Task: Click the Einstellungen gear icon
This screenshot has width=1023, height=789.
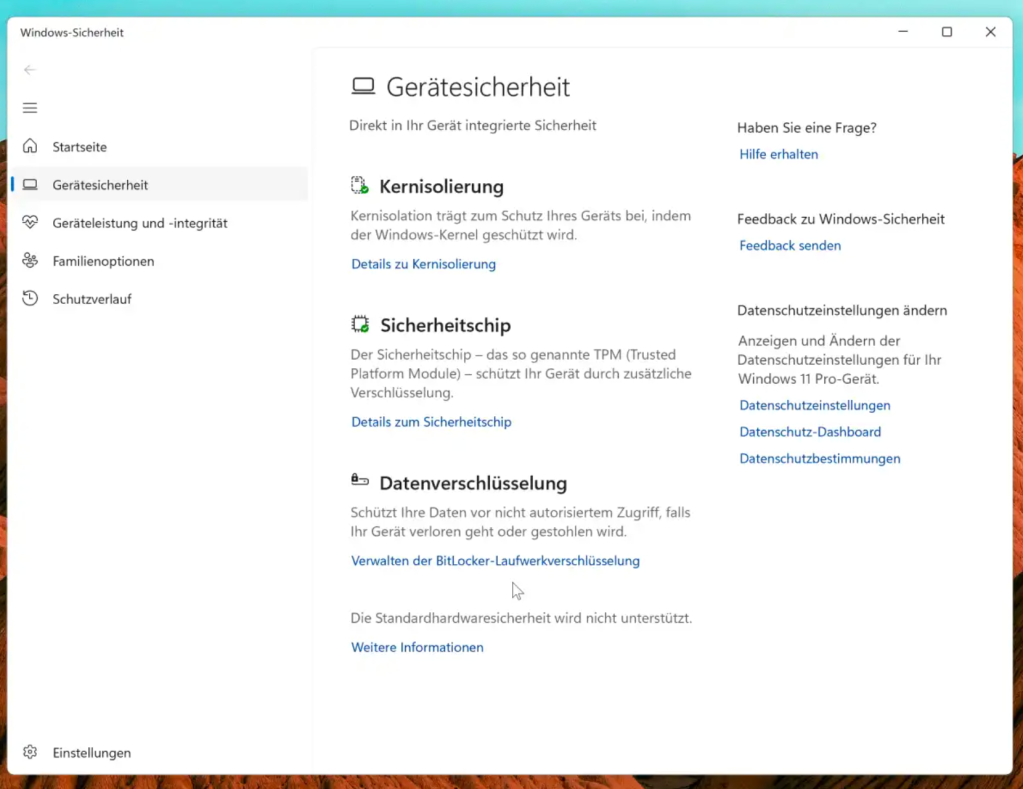Action: (30, 752)
